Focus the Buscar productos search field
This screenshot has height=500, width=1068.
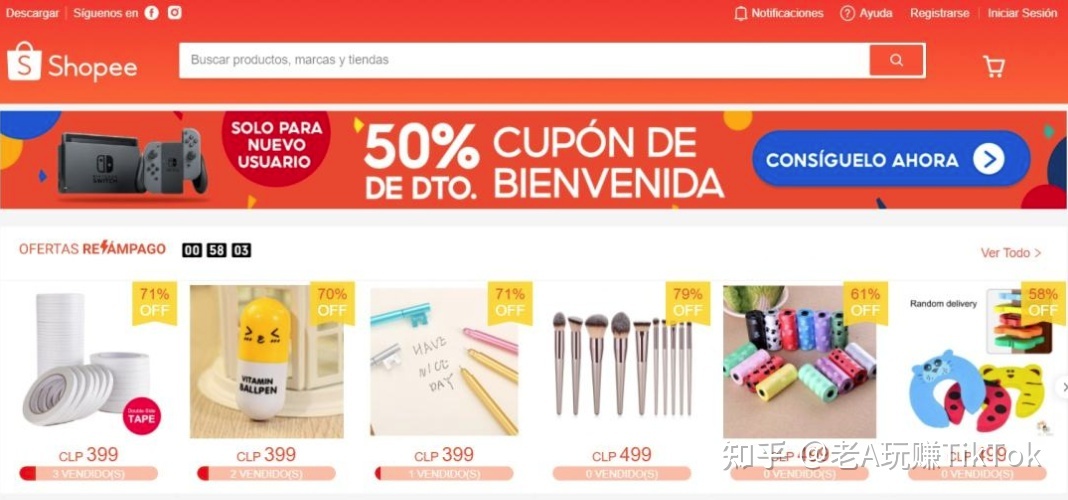pyautogui.click(x=524, y=60)
